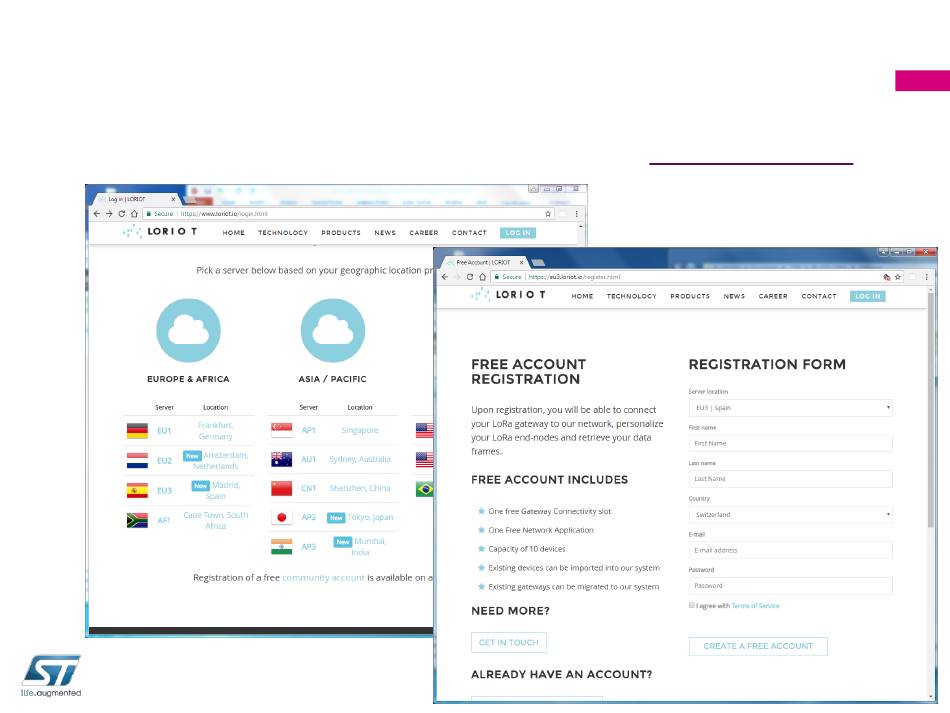Viewport: 950px width, 713px height.
Task: Open HOME in the login page menu
Action: (233, 233)
